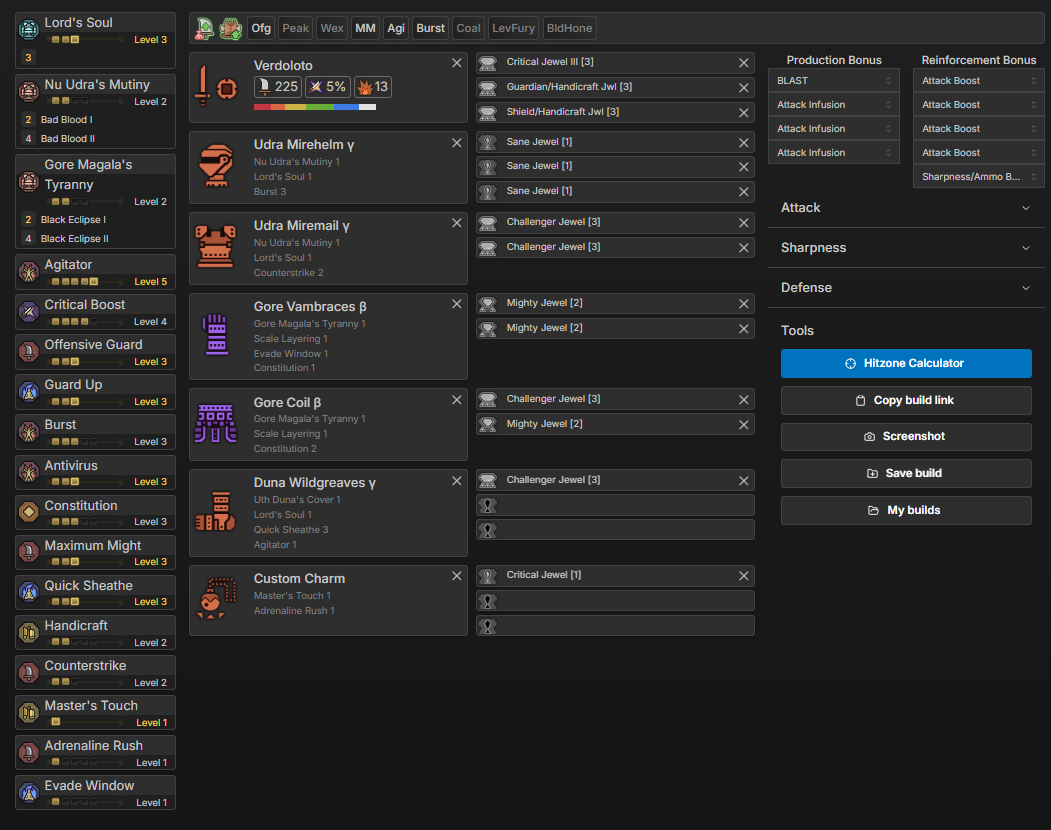
Task: Toggle the Peak buff
Action: pyautogui.click(x=295, y=28)
